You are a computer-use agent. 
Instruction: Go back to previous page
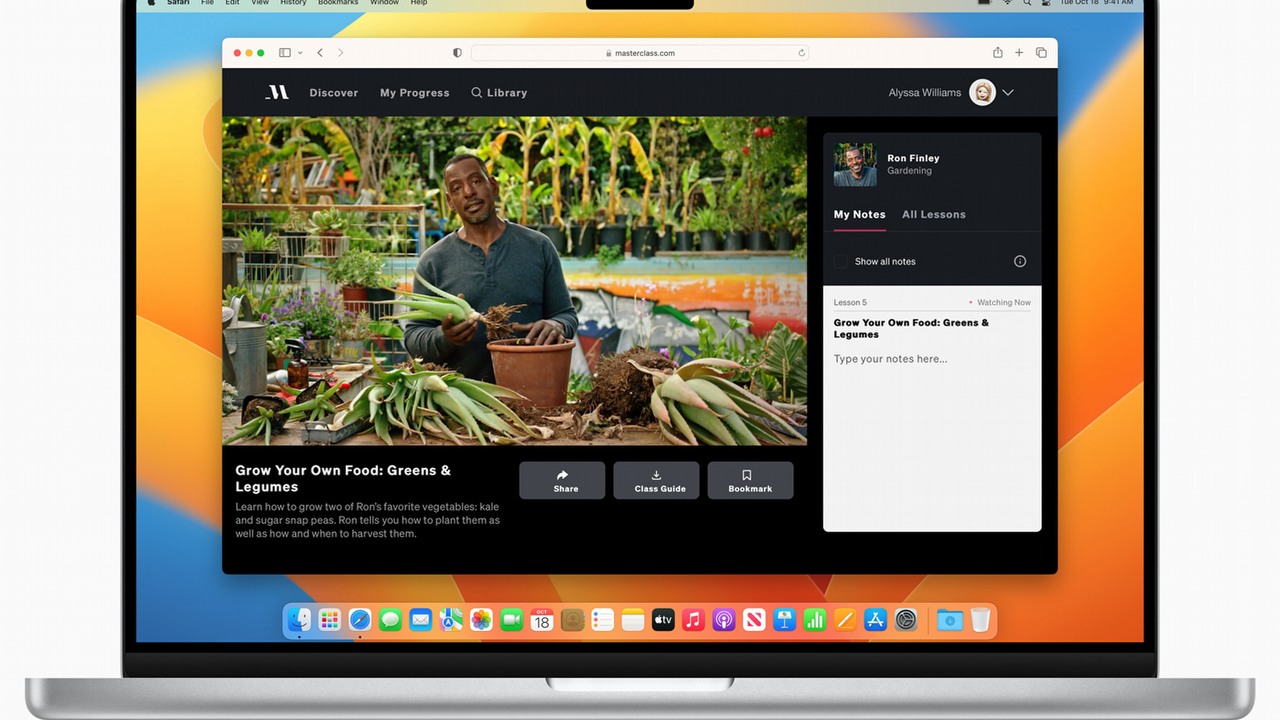click(x=320, y=53)
